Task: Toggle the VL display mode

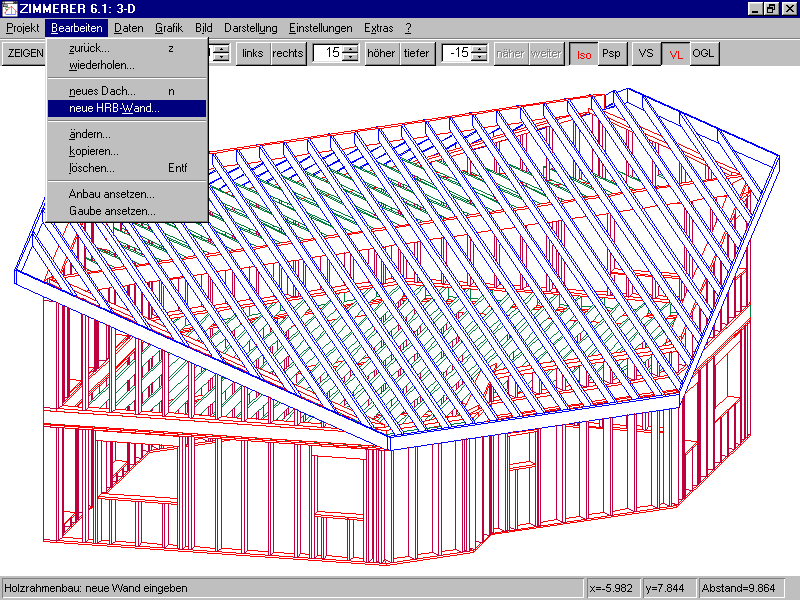Action: pyautogui.click(x=676, y=53)
